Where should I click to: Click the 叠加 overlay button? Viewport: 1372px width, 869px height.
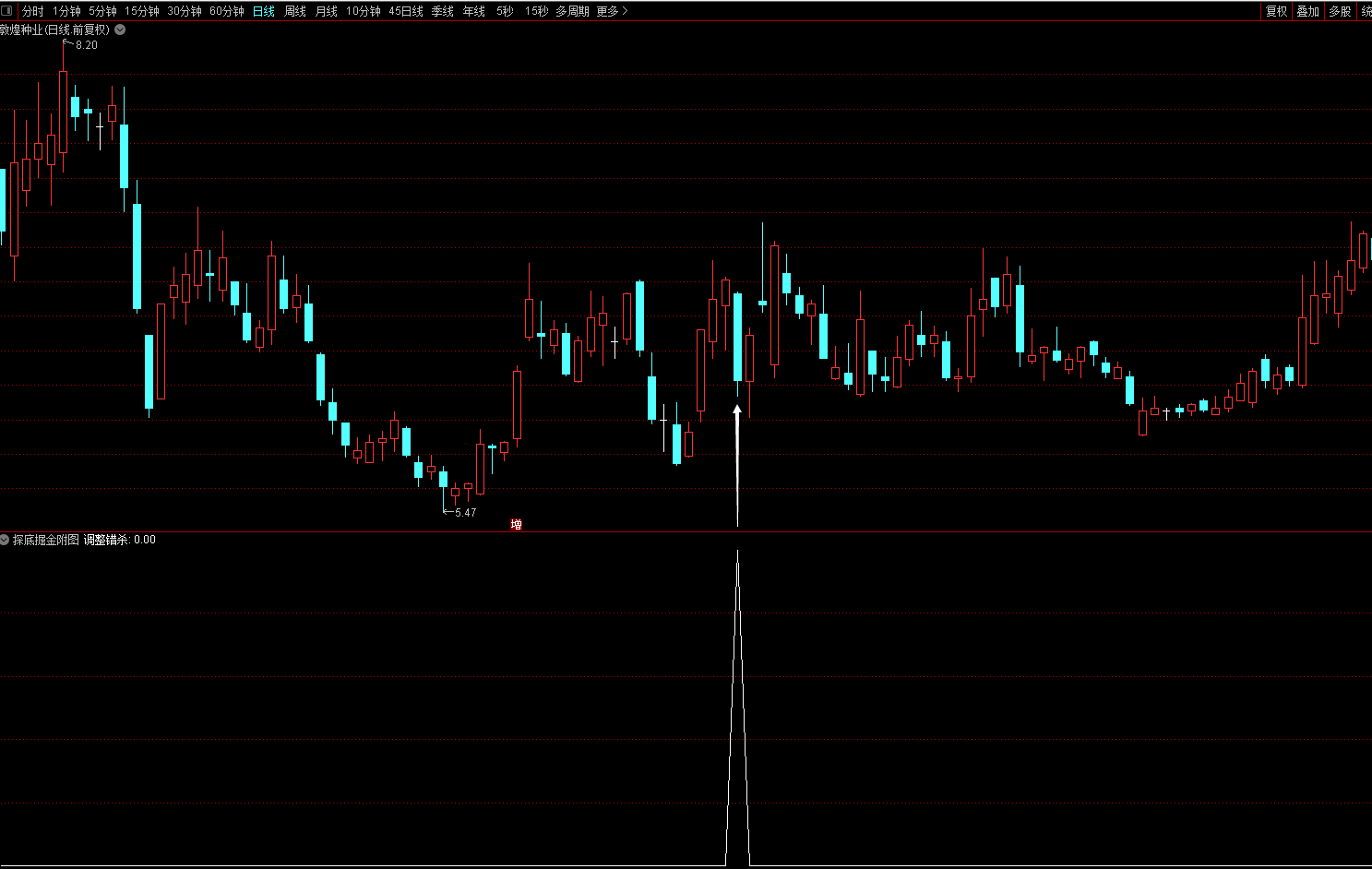[1308, 11]
